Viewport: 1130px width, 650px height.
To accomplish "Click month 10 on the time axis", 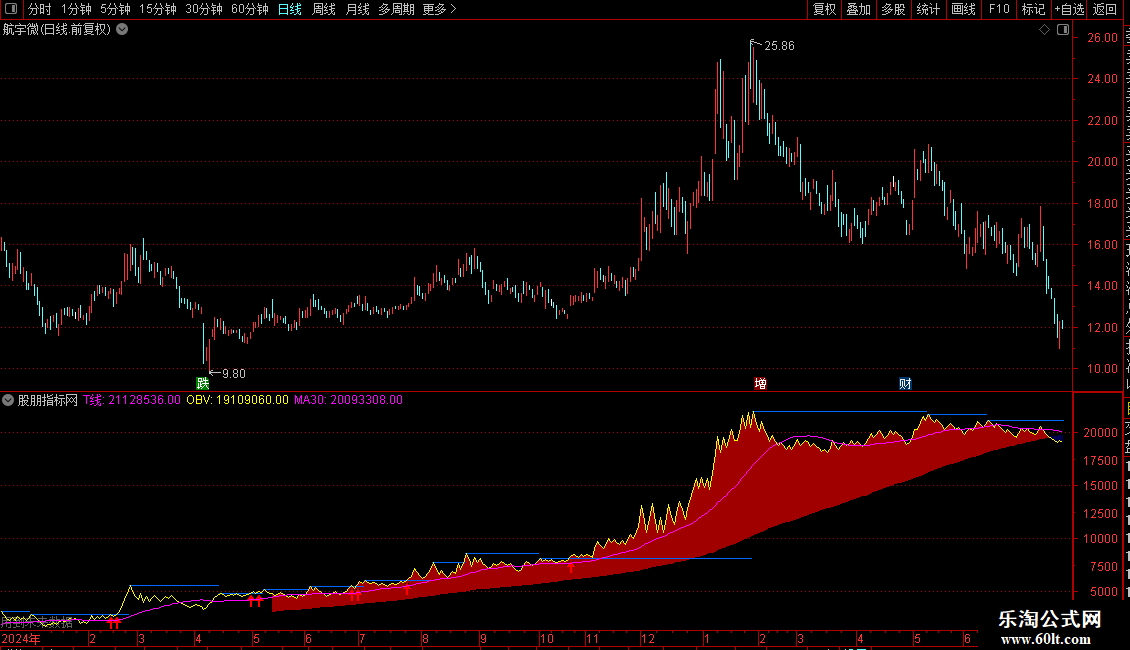I will tap(546, 638).
